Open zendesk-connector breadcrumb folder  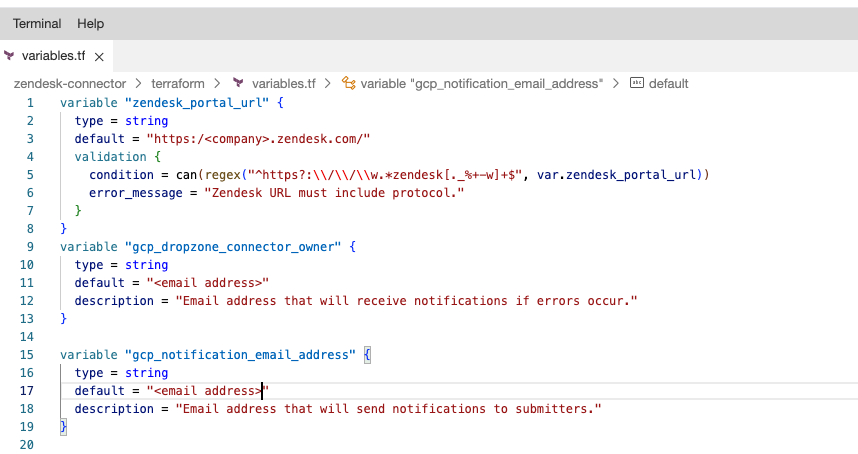click(70, 84)
